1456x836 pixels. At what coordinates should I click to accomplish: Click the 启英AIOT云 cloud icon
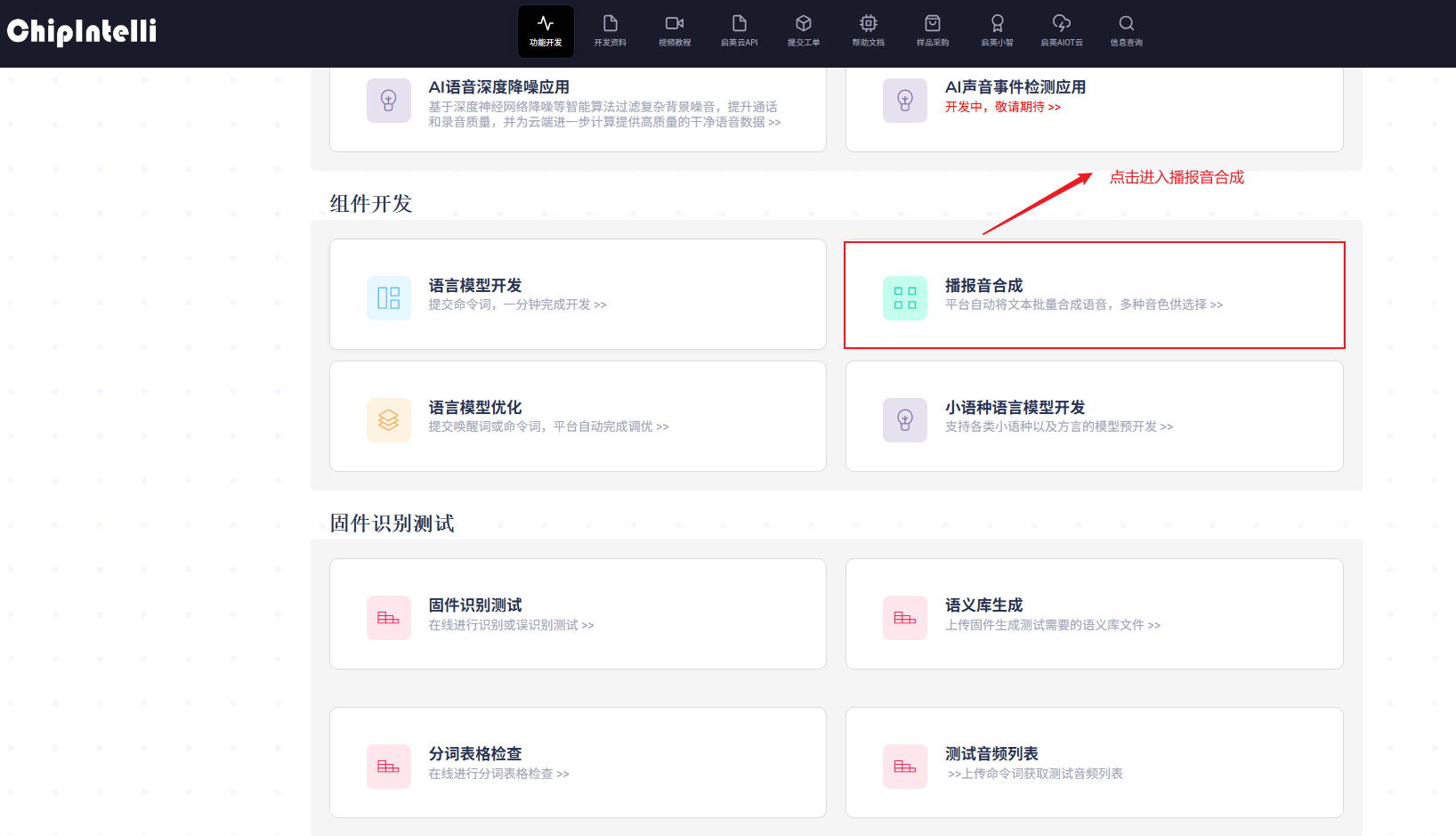pos(1062,23)
